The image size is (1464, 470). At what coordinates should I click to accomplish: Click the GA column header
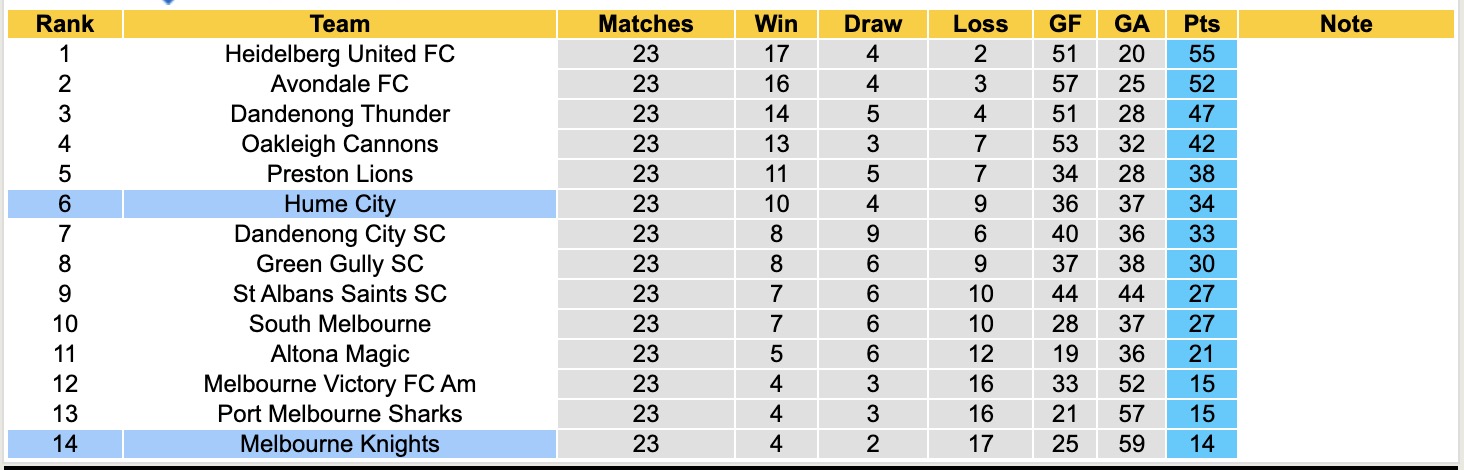pos(1131,24)
